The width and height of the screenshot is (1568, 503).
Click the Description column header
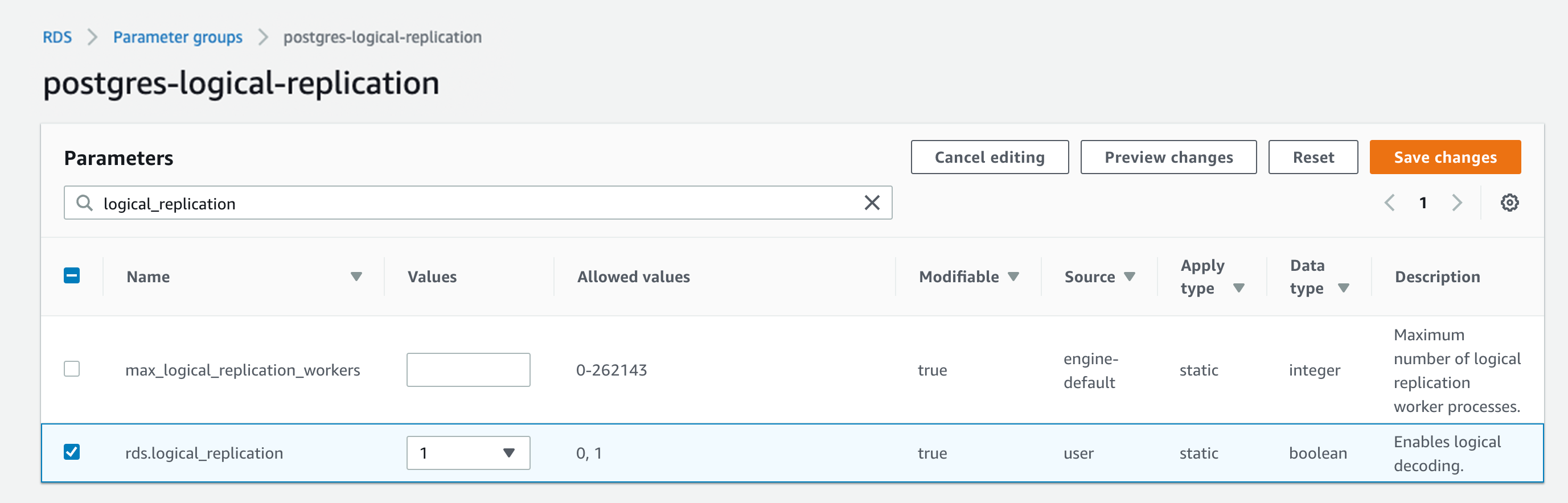click(x=1437, y=277)
